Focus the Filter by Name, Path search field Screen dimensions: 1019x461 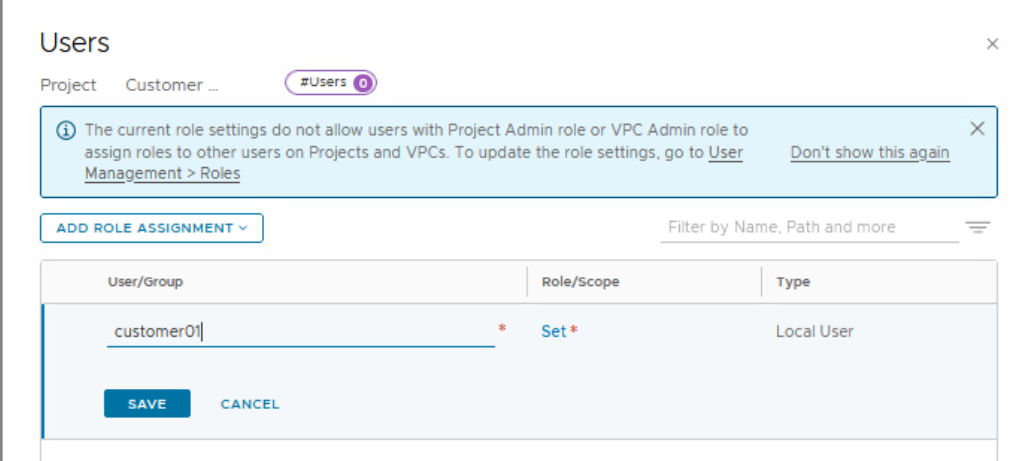(809, 228)
